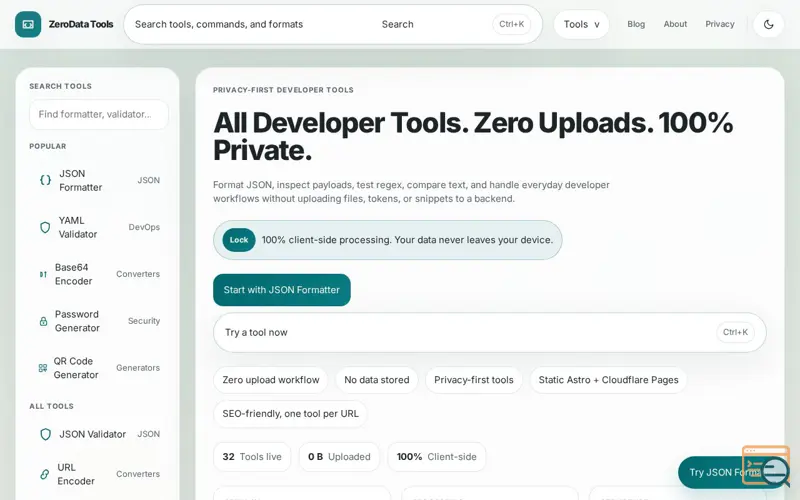Click Static Astro + Cloudflare Pages chip
Viewport: 800px width, 500px height.
coord(608,380)
